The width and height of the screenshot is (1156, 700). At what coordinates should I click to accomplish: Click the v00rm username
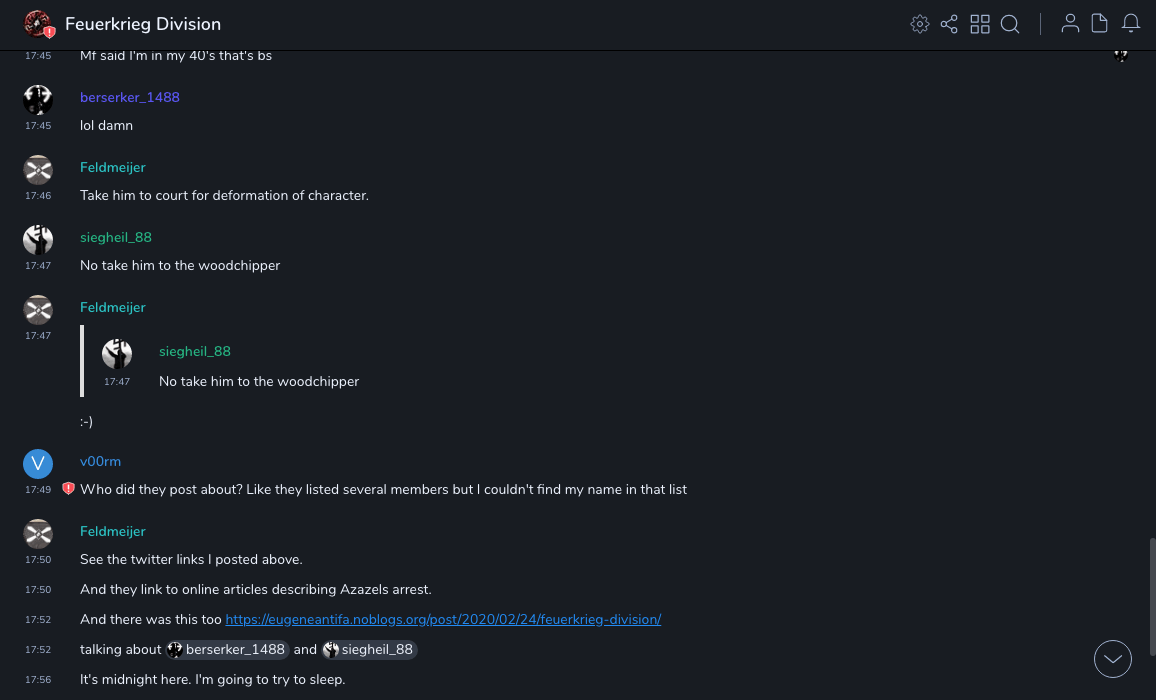click(x=100, y=462)
